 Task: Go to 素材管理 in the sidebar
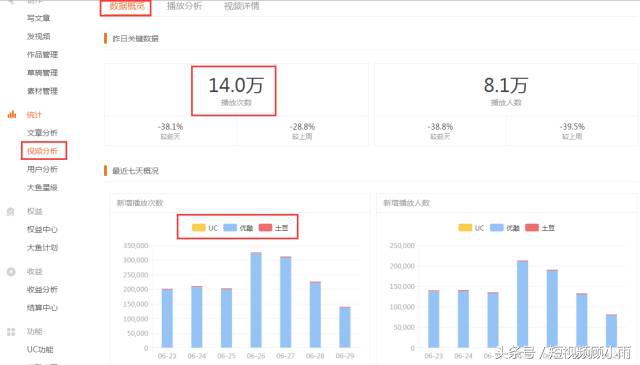(x=42, y=91)
